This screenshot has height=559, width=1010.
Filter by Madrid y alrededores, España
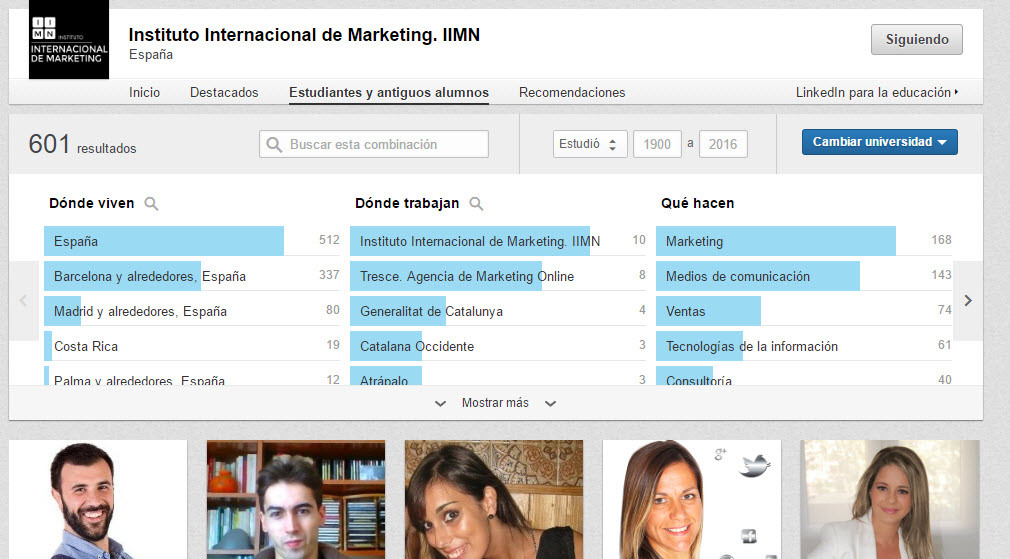coord(192,310)
